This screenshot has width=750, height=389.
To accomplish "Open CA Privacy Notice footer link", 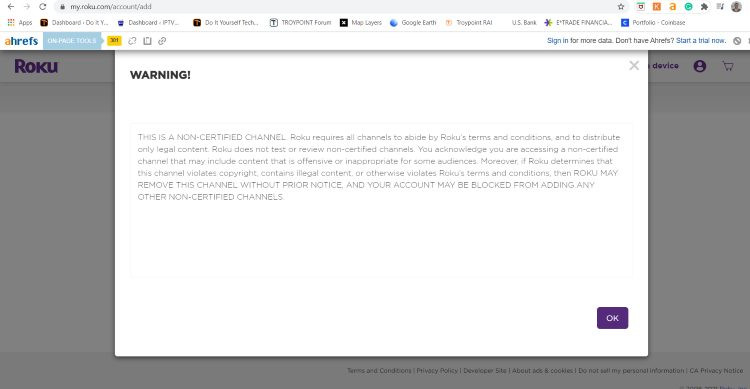I will (716, 371).
